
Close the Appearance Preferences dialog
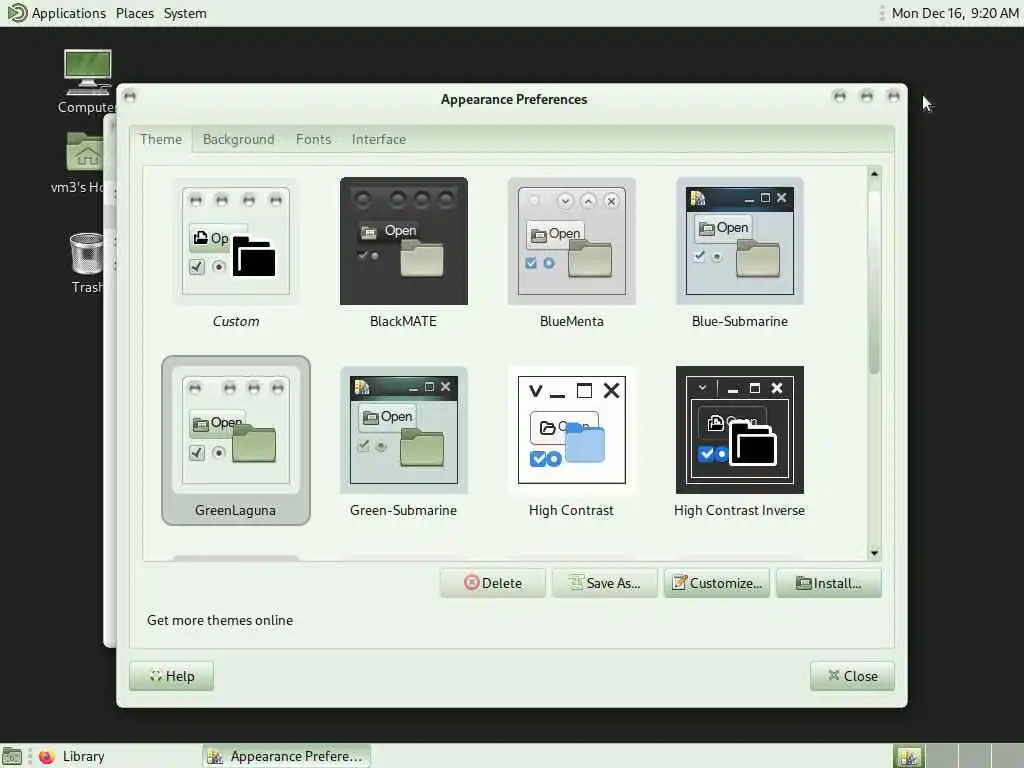852,676
